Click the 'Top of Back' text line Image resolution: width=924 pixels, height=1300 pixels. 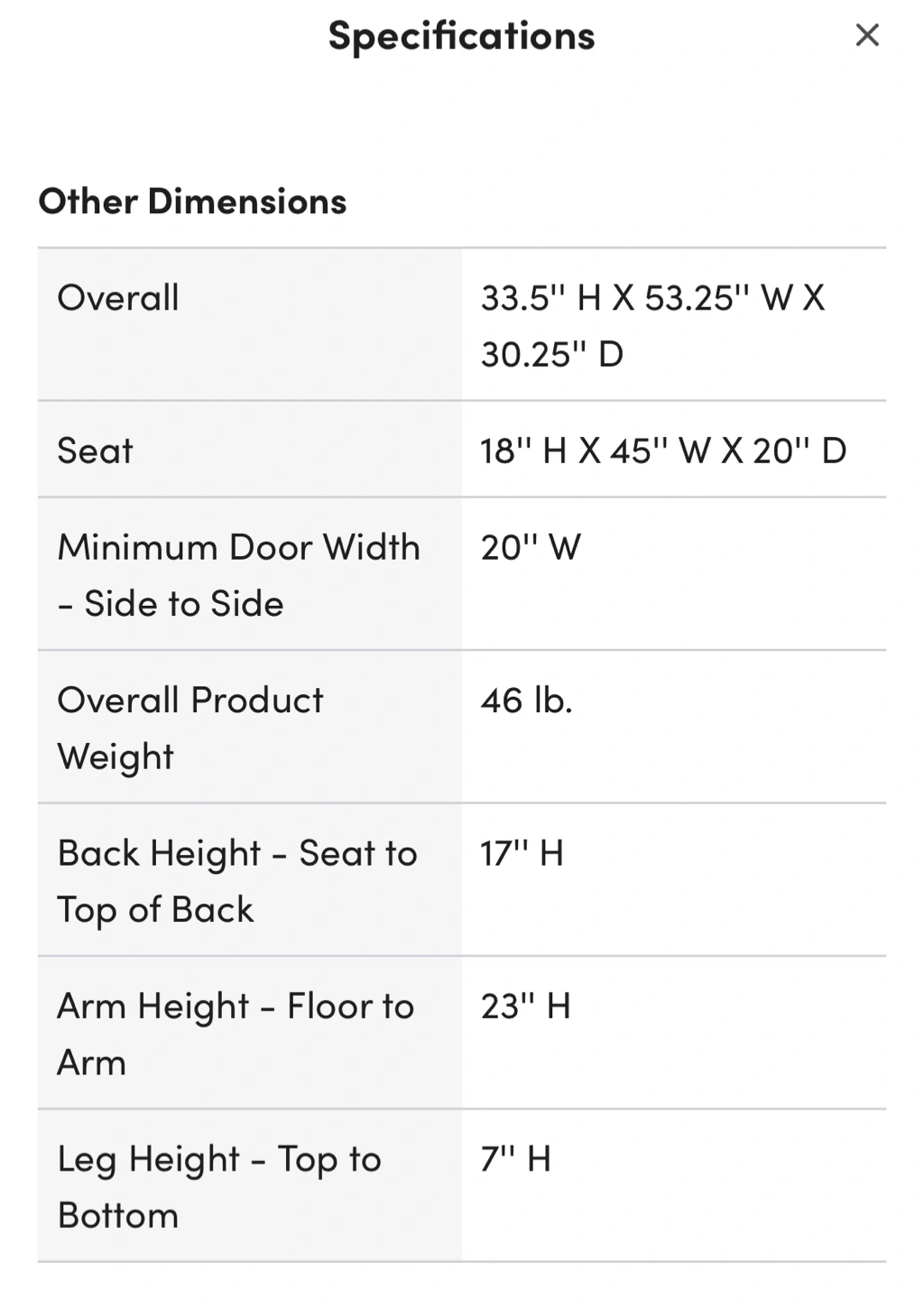(155, 910)
